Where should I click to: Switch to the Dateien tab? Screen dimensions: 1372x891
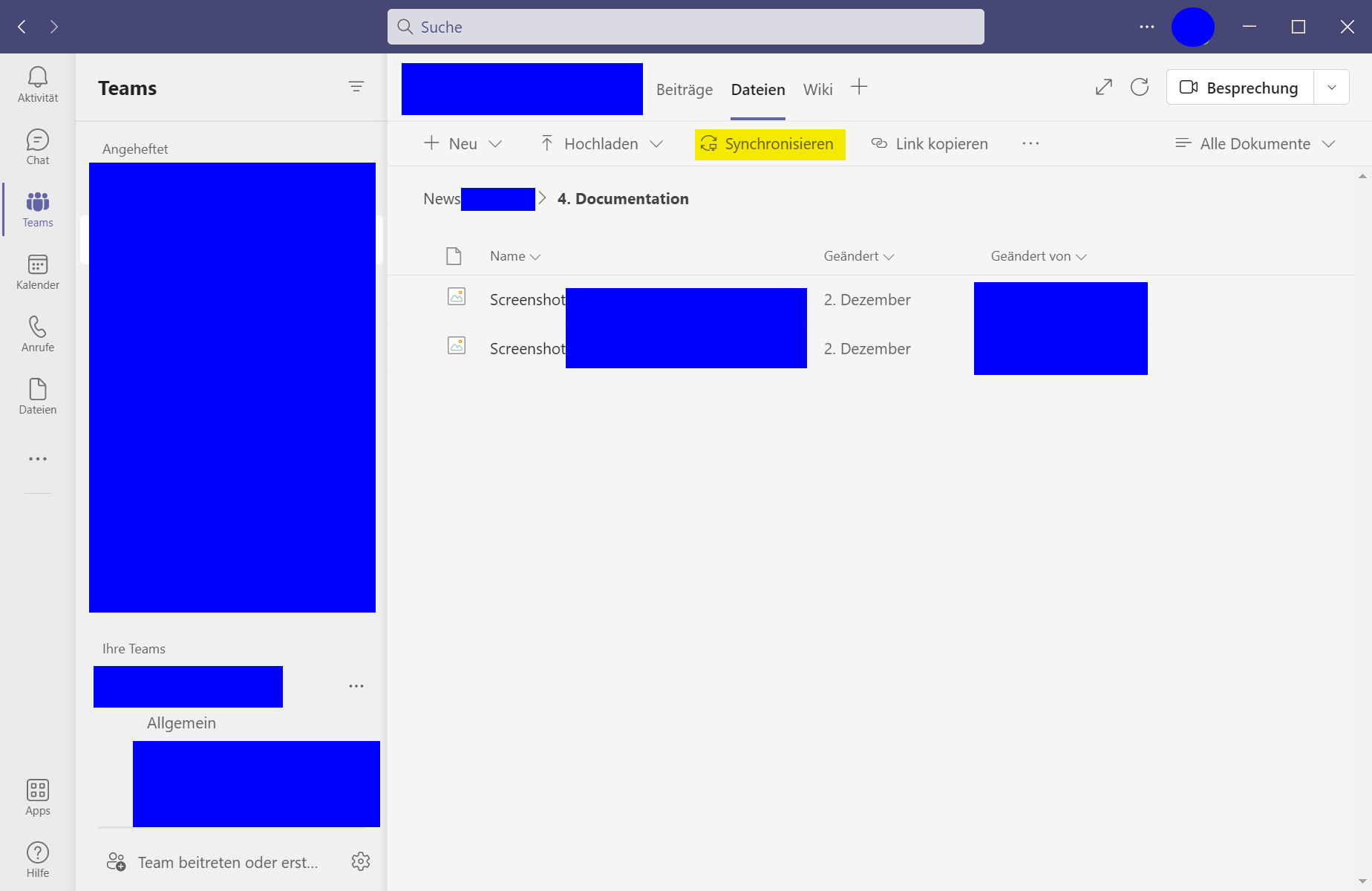click(758, 89)
